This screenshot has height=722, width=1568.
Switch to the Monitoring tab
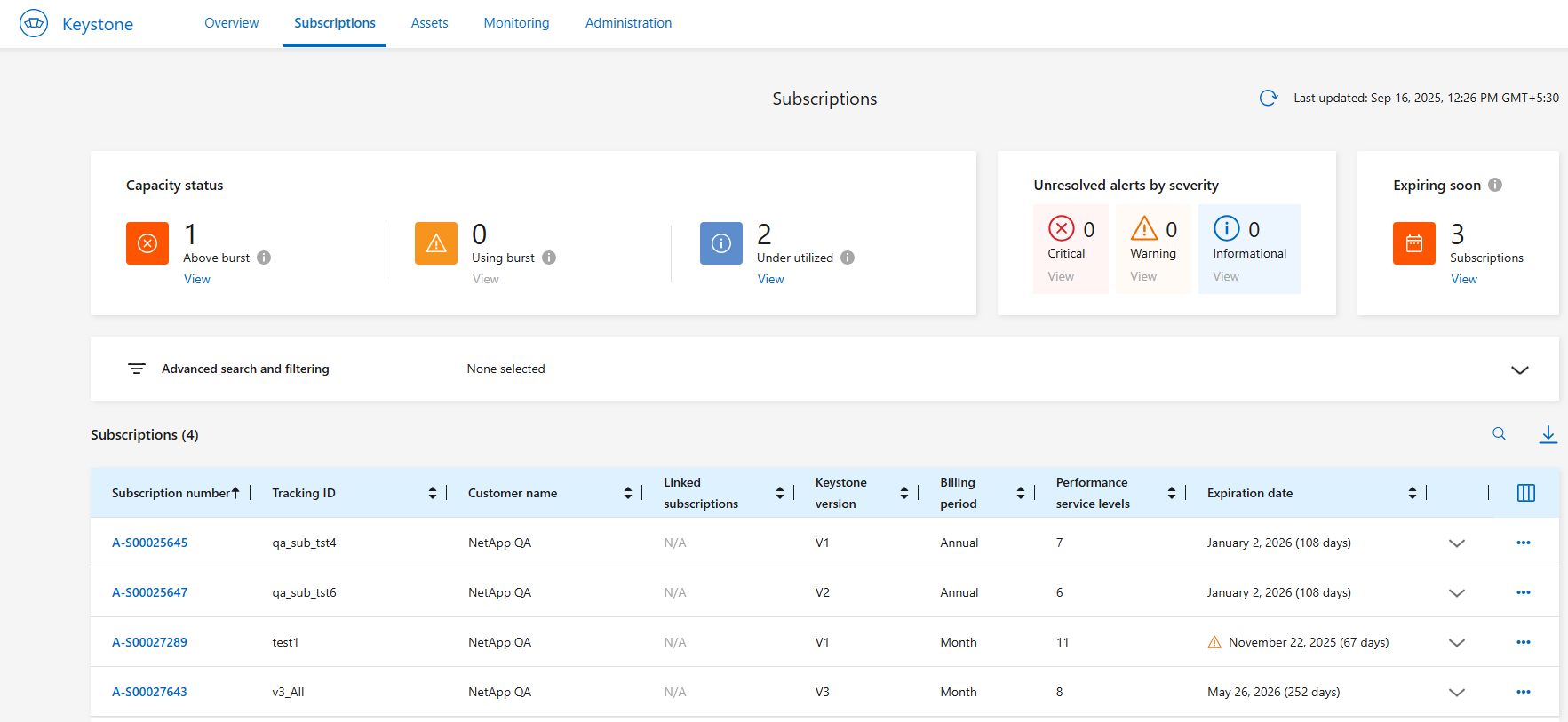click(516, 23)
